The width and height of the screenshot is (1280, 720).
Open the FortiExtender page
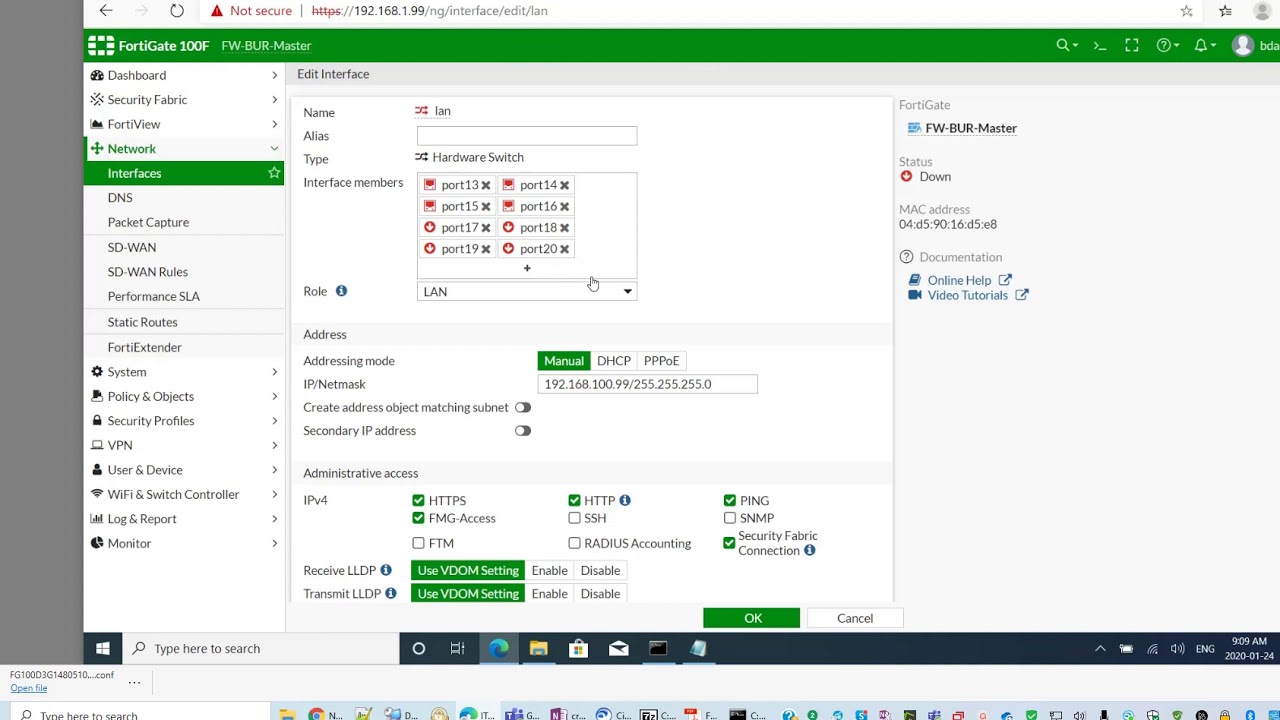145,347
